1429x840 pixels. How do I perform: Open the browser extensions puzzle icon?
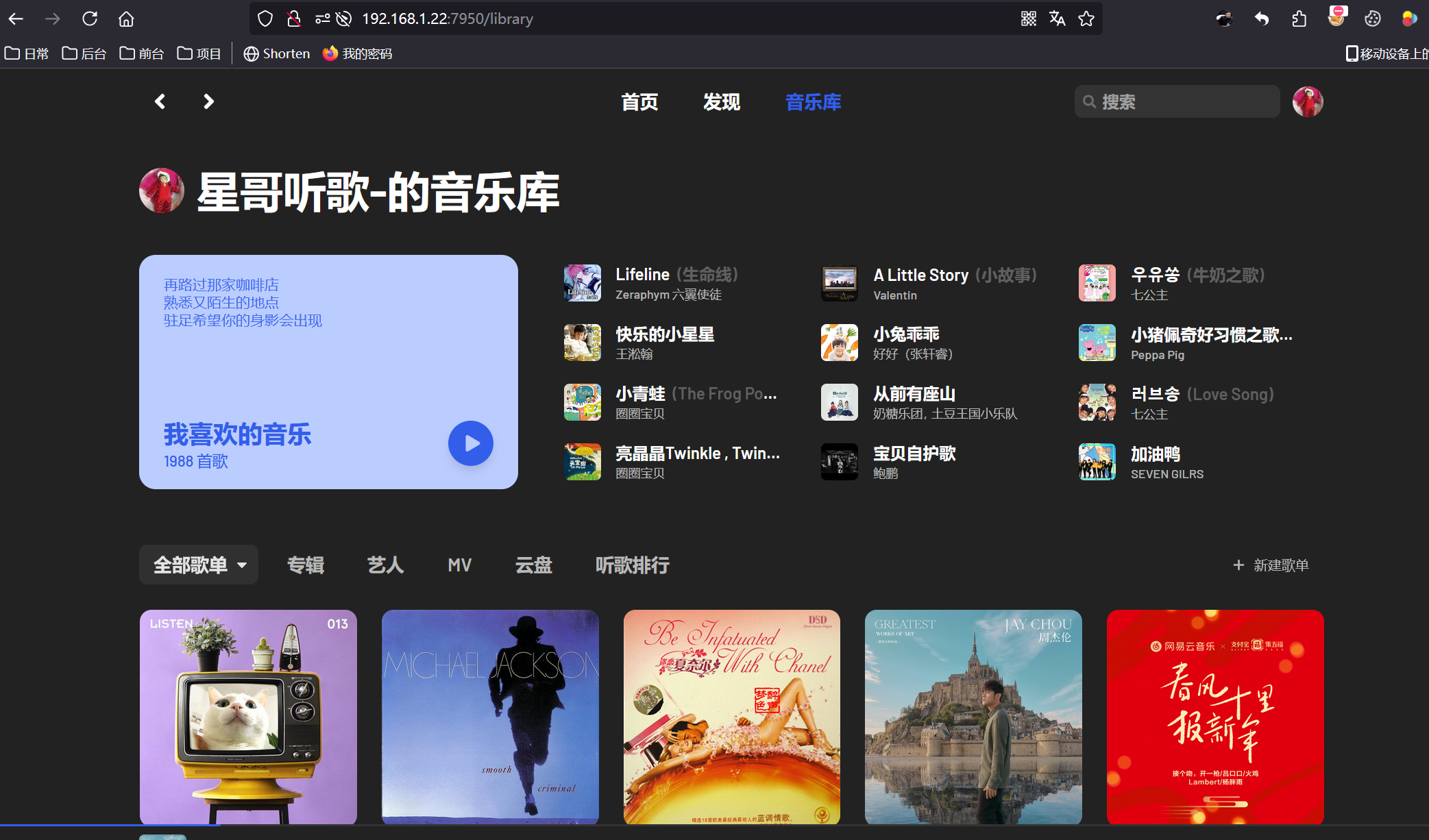click(1299, 18)
